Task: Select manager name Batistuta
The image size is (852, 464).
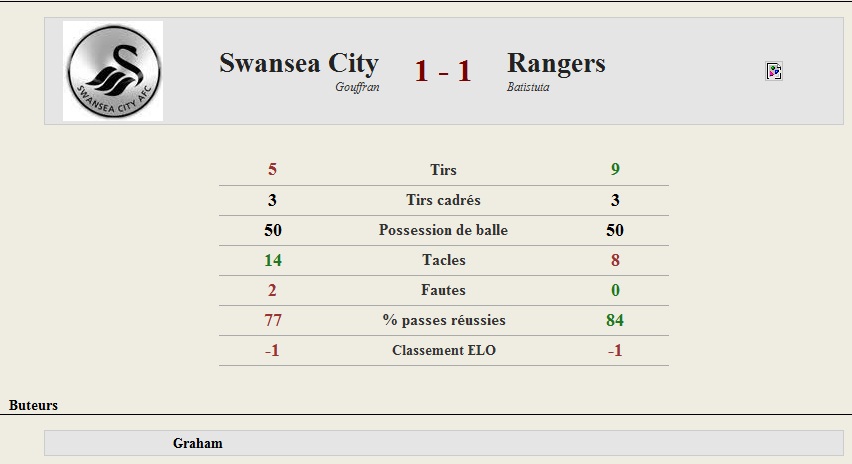Action: [x=528, y=87]
